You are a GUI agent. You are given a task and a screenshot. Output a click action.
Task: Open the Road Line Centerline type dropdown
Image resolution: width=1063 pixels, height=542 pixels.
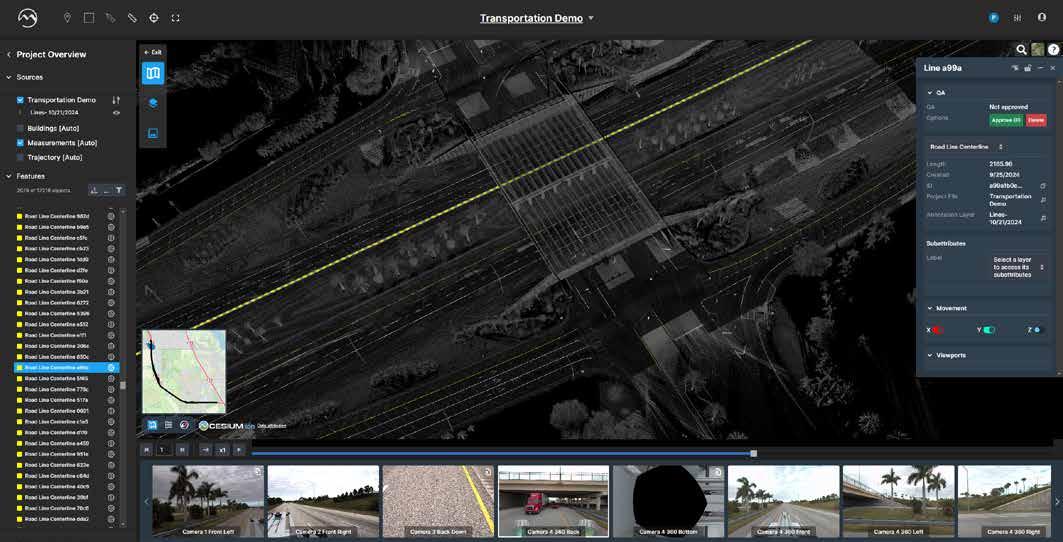coord(967,147)
